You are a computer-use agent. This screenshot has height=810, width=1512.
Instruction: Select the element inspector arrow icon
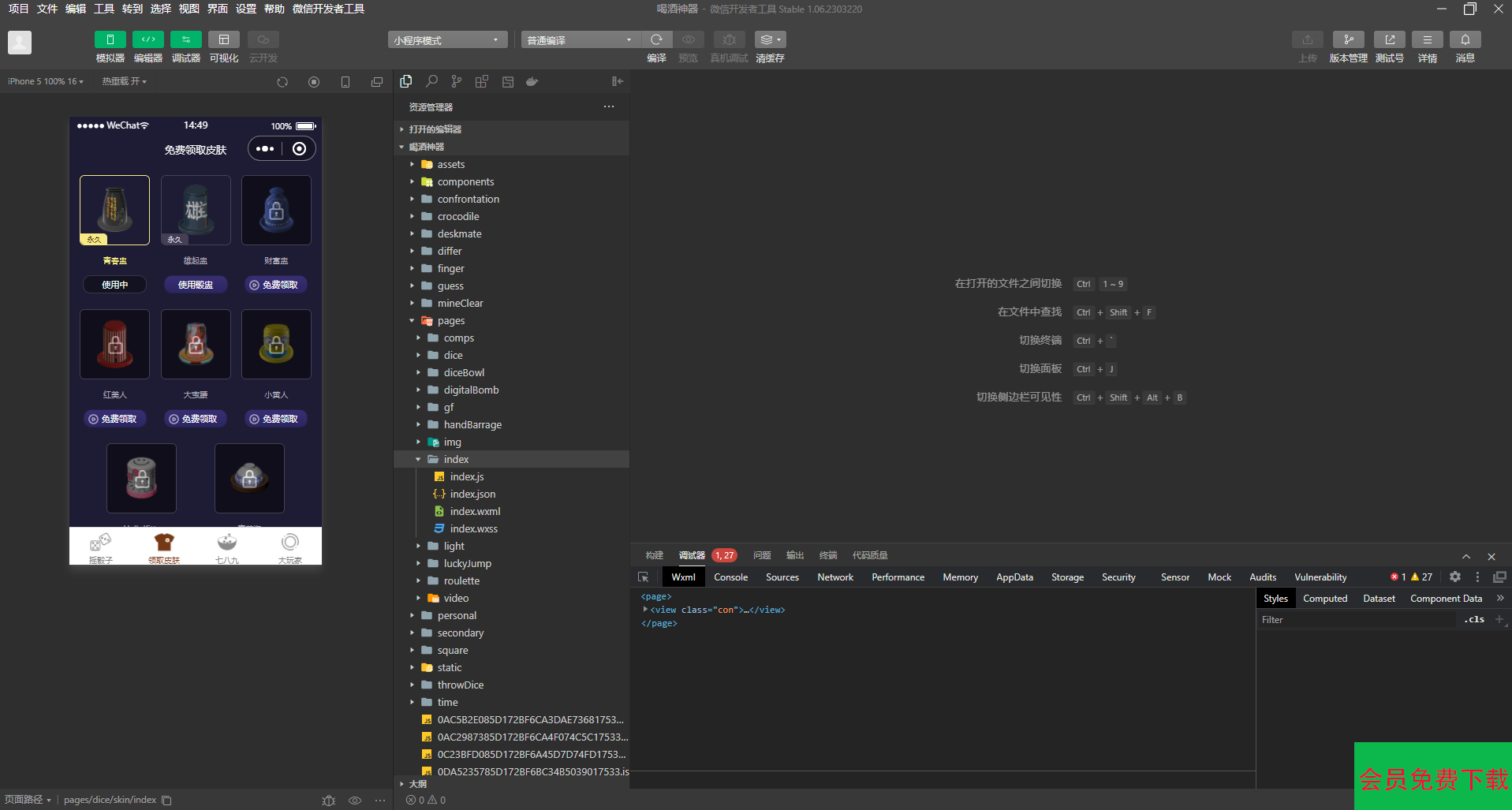click(644, 577)
